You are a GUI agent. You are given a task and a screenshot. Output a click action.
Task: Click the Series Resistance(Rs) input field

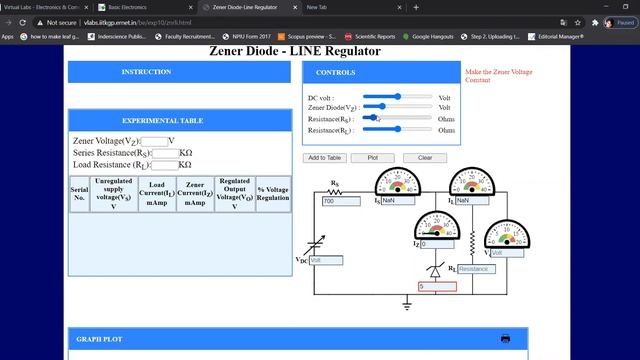[165, 153]
